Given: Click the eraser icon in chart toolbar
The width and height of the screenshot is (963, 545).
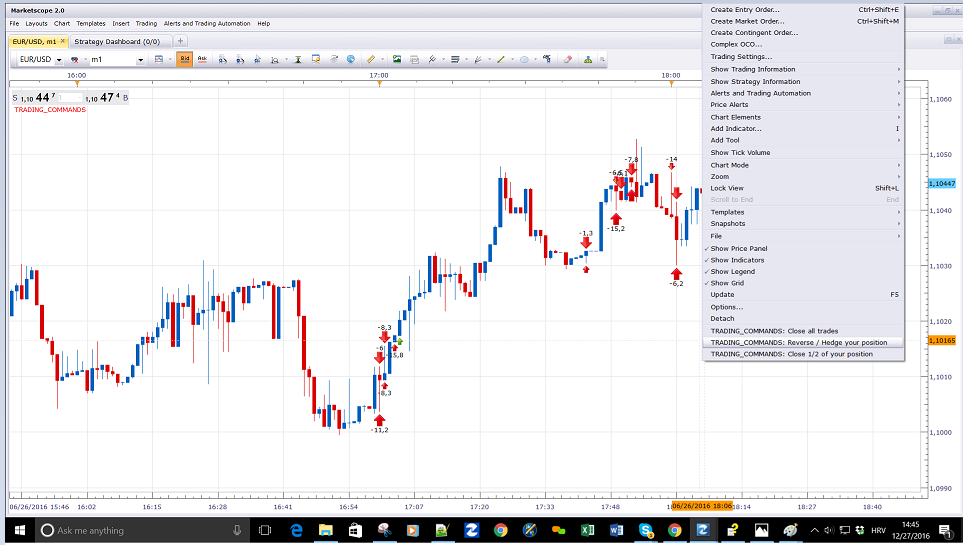Looking at the screenshot, I should tap(567, 60).
